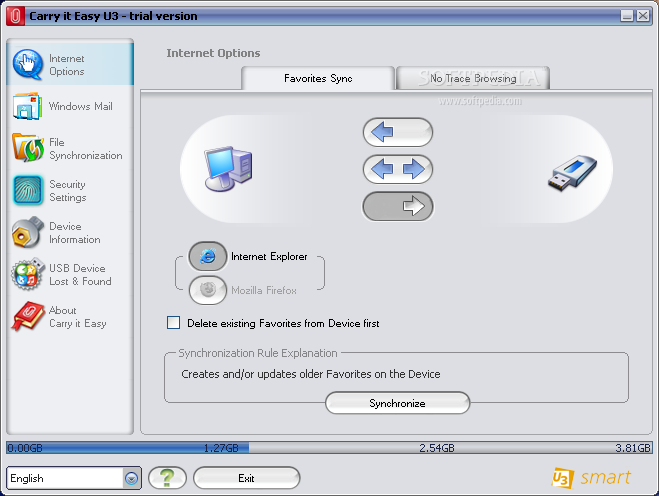Select Device Information label in sidebar

coord(75,233)
